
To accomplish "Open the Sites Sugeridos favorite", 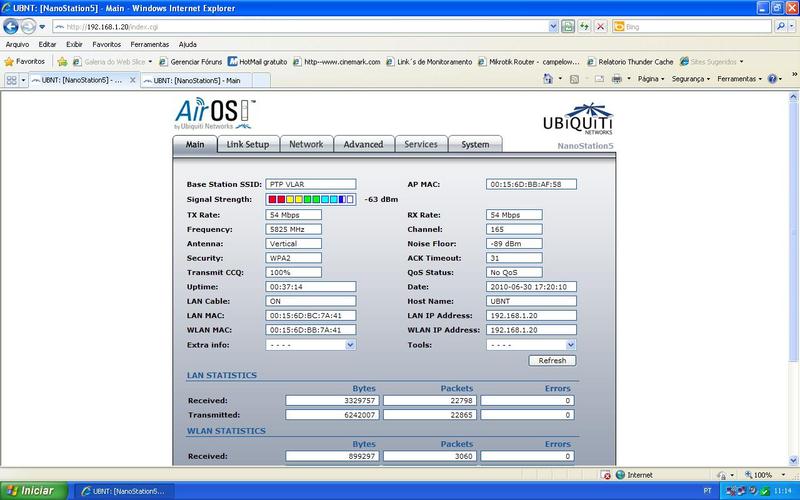I will [711, 62].
